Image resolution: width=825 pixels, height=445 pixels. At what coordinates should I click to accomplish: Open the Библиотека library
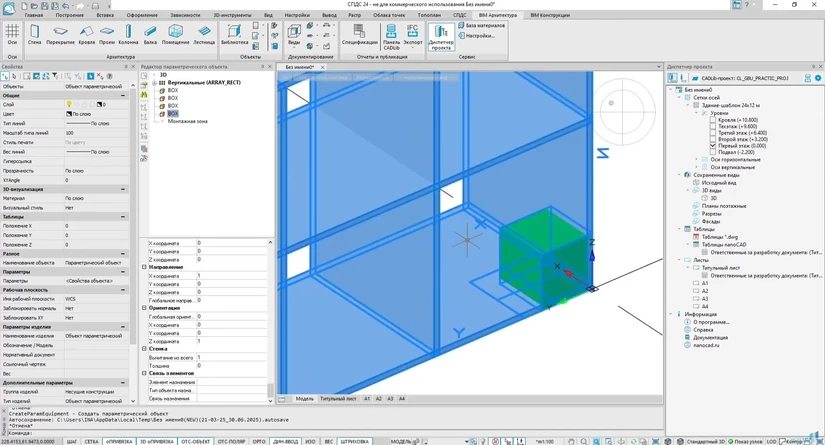pyautogui.click(x=234, y=36)
